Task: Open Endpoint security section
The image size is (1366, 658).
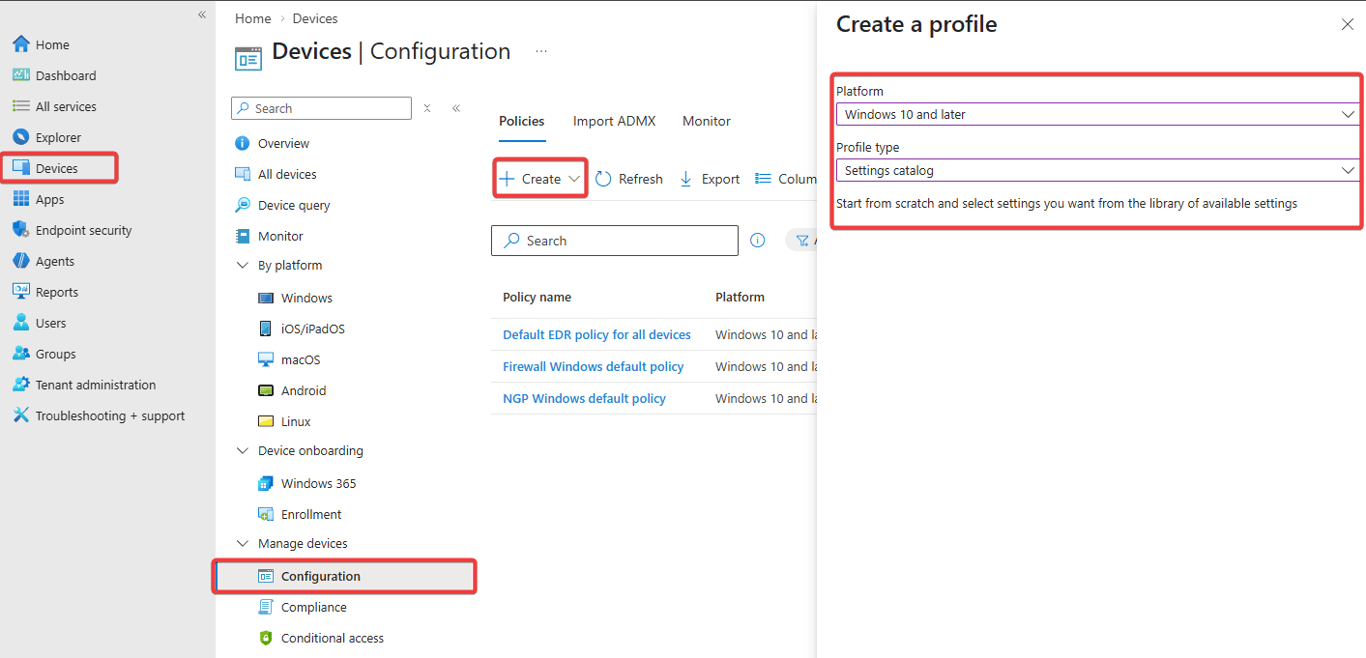Action: 84,230
